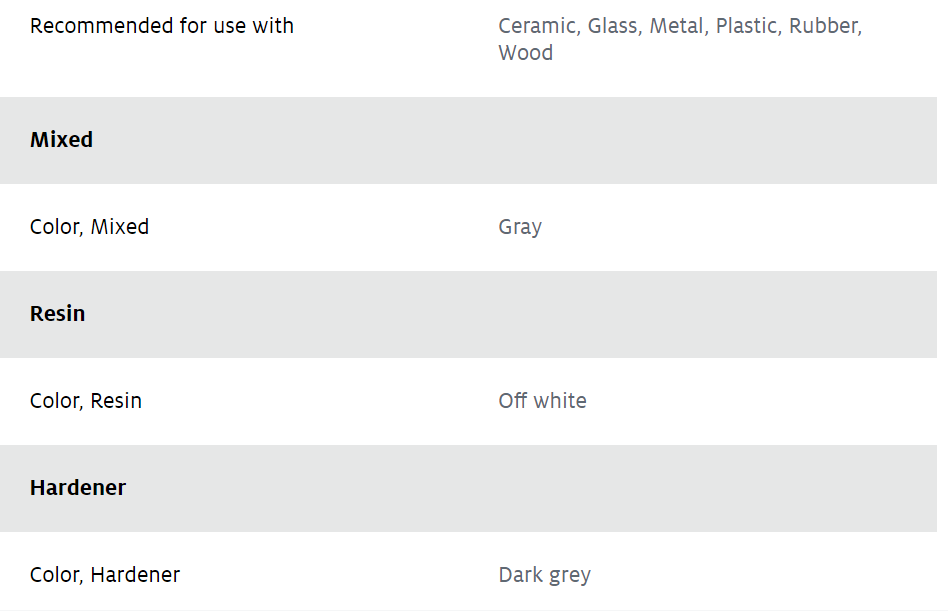
Task: Select the 'Off white' value
Action: [542, 401]
